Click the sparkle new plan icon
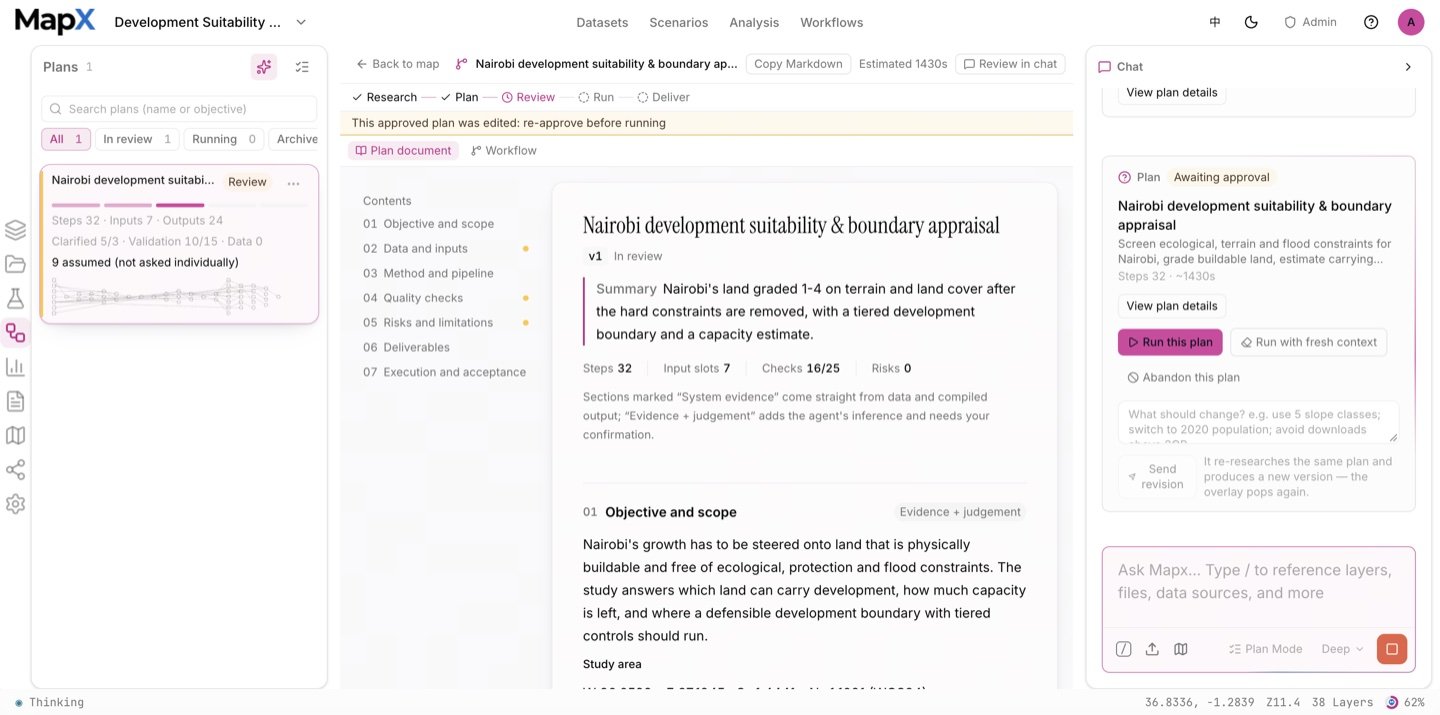The image size is (1440, 715). tap(264, 67)
